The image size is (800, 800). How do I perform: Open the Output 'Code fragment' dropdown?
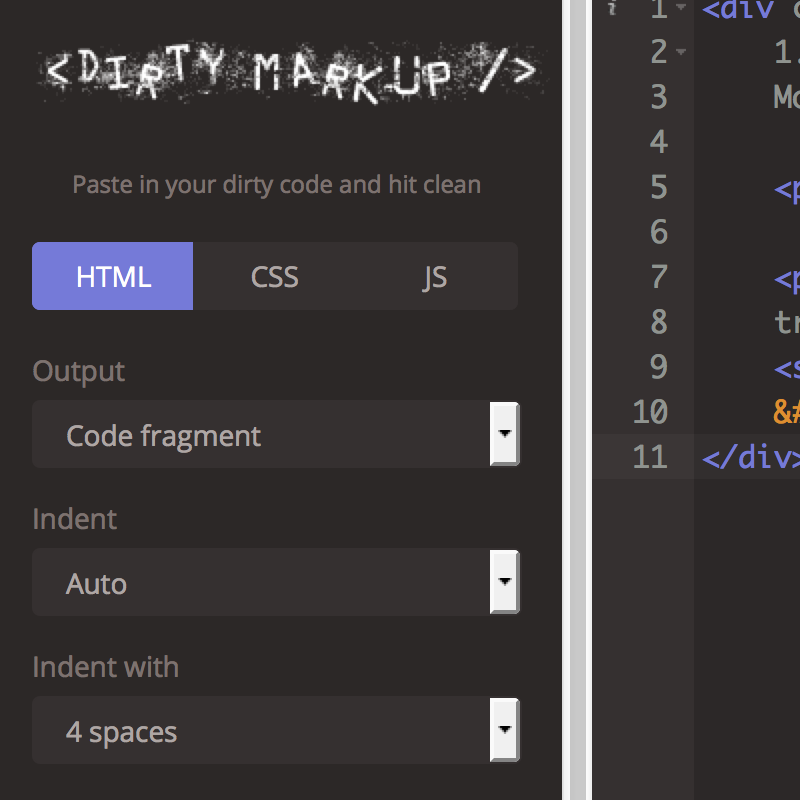coord(276,434)
